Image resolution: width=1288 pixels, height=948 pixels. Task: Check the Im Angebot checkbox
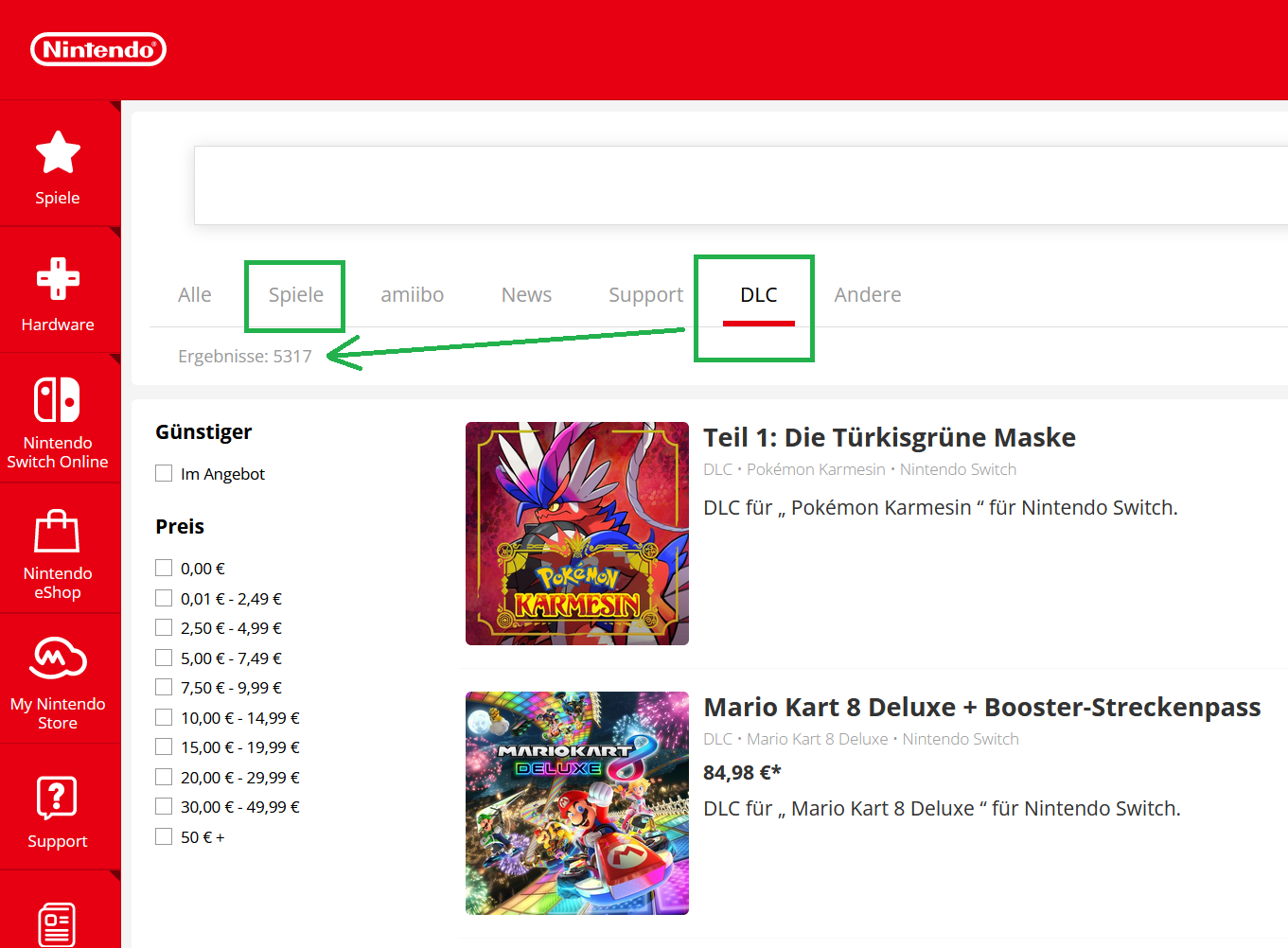click(x=164, y=473)
